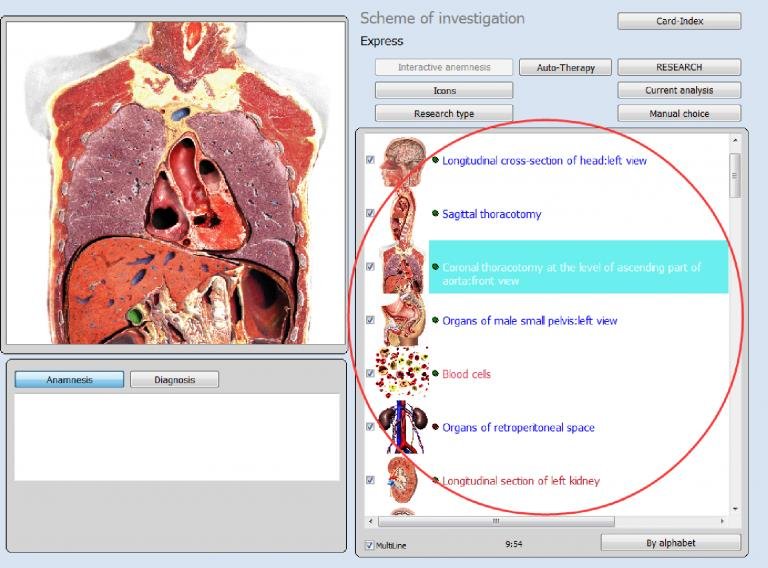
Task: Uncheck the Blood cells checkbox
Action: point(370,374)
